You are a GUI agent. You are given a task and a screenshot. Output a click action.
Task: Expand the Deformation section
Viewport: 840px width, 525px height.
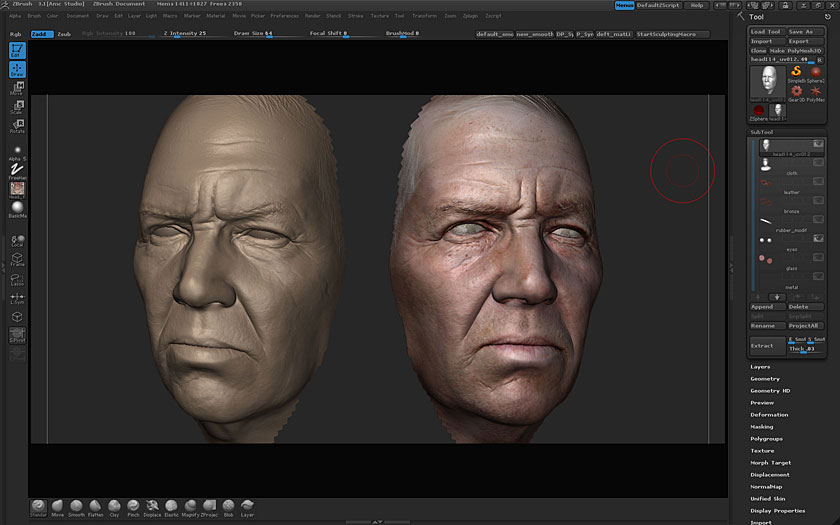pyautogui.click(x=769, y=415)
